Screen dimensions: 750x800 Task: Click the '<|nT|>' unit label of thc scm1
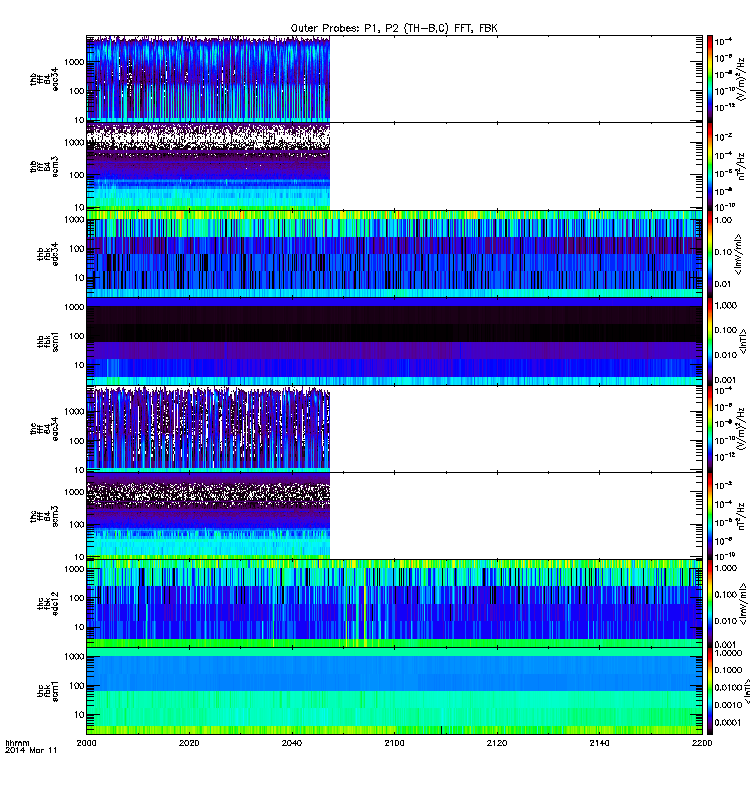point(745,691)
